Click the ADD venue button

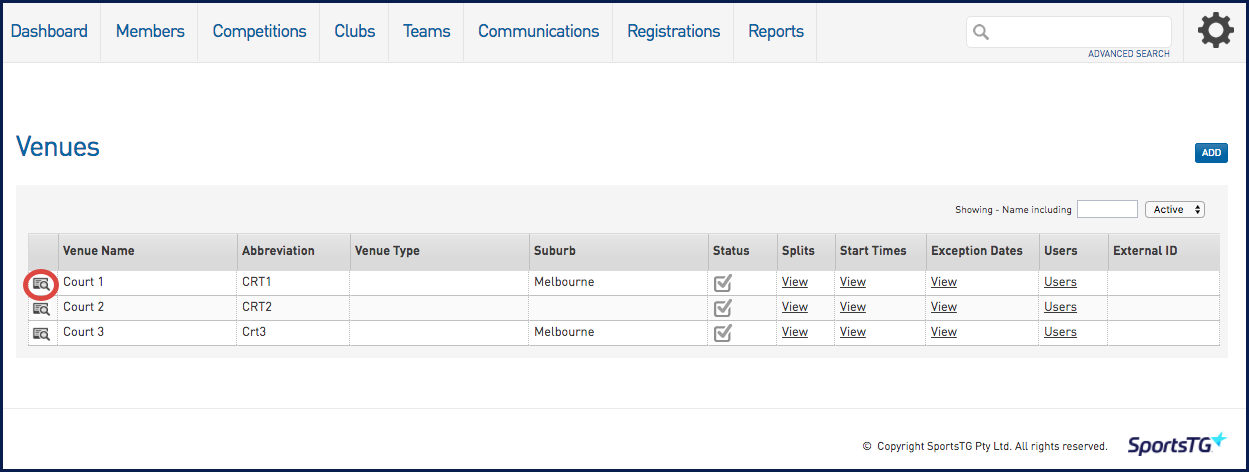pyautogui.click(x=1211, y=153)
